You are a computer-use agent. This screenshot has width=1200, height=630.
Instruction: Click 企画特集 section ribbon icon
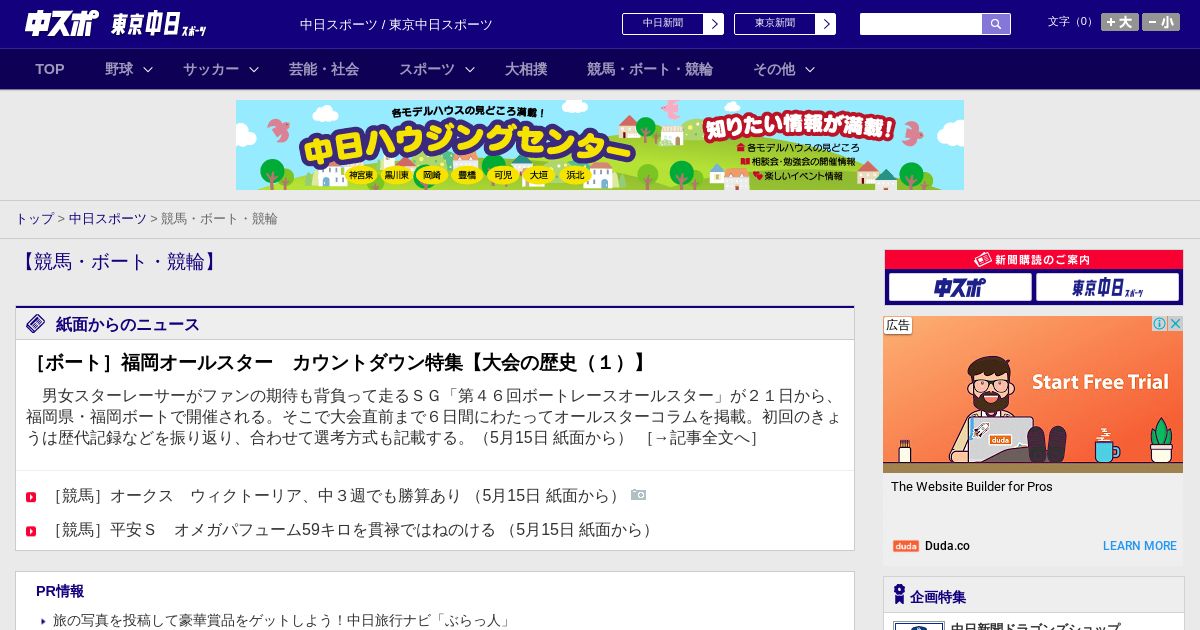(x=899, y=595)
